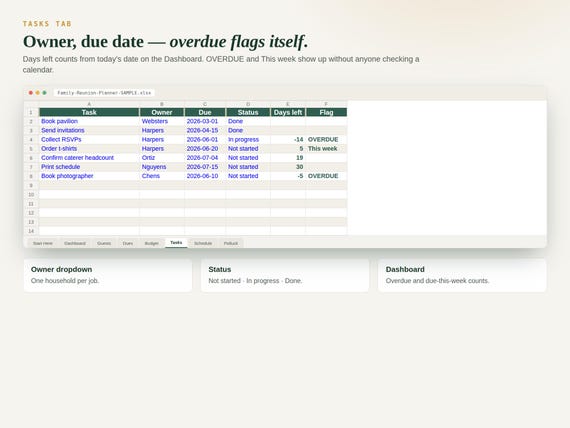Click OVERDUE flag in Book photographer row
Screen dimensions: 570x428
tap(326, 176)
